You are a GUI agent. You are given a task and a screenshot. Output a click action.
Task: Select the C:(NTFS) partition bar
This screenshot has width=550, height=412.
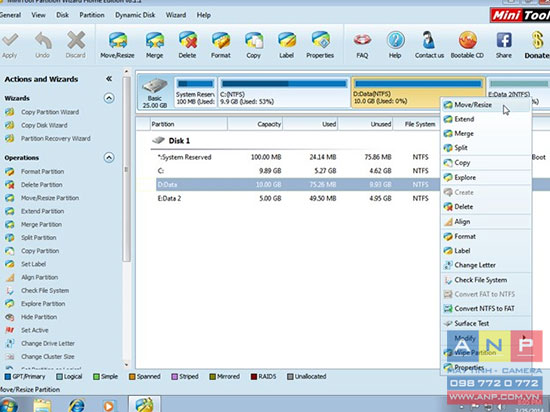tap(284, 93)
